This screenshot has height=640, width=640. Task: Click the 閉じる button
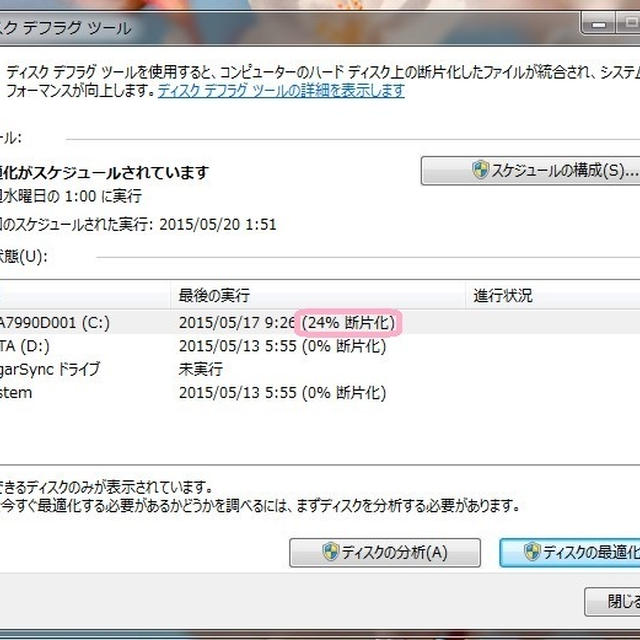pos(612,602)
